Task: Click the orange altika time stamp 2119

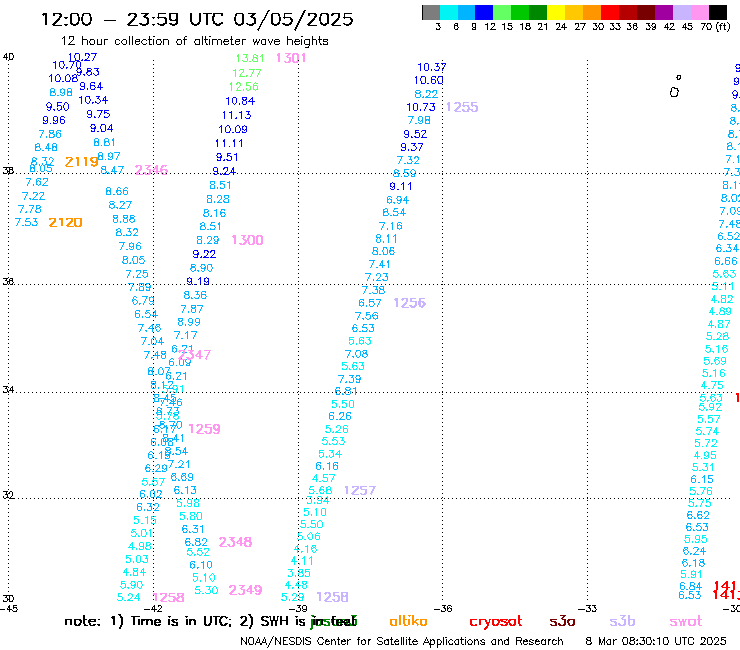Action: (82, 162)
